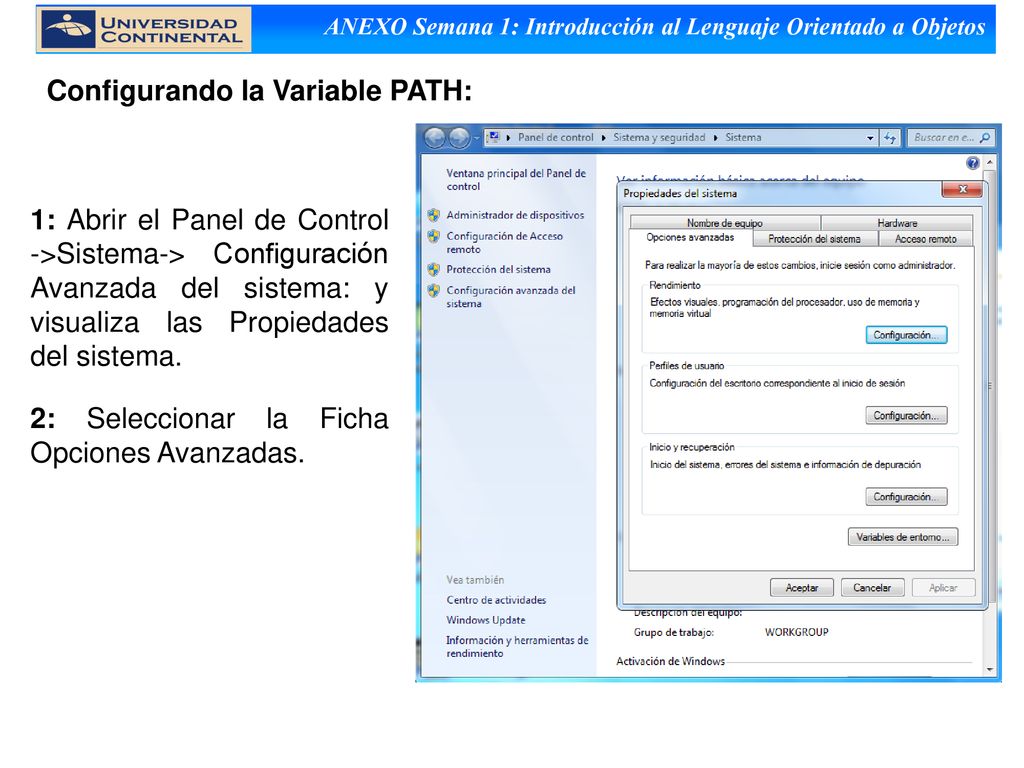This screenshot has height=768, width=1024.
Task: Click the Vea también heading
Action: click(x=475, y=579)
